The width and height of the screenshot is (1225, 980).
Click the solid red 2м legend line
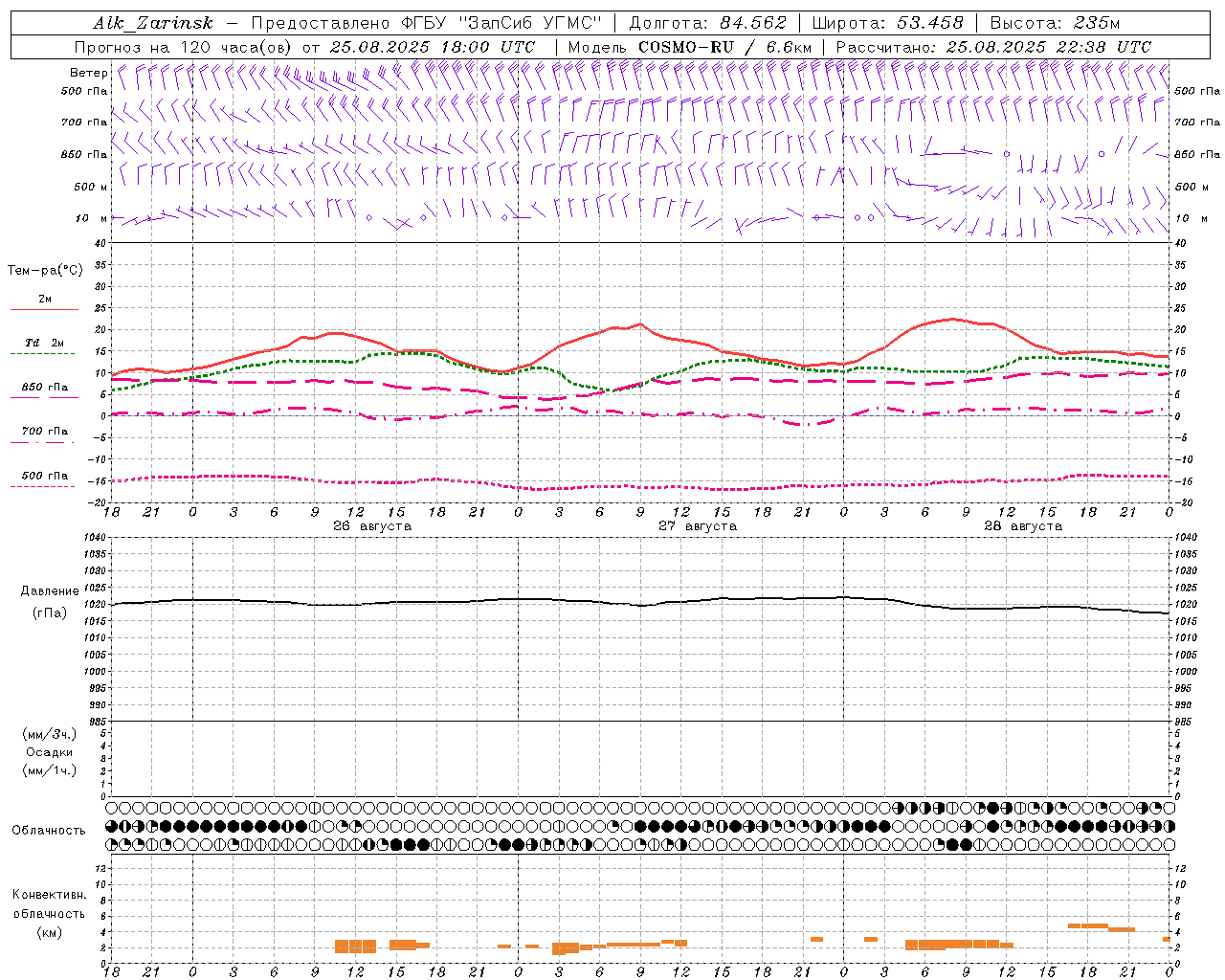(44, 310)
